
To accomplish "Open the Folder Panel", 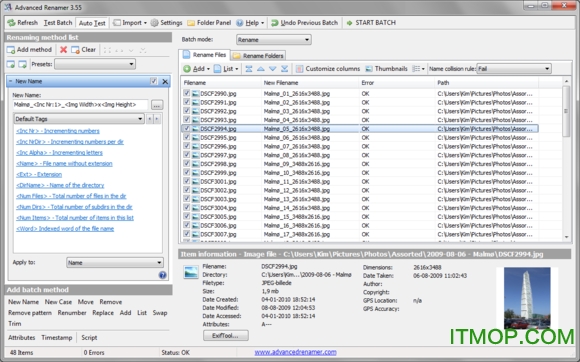I will point(209,23).
